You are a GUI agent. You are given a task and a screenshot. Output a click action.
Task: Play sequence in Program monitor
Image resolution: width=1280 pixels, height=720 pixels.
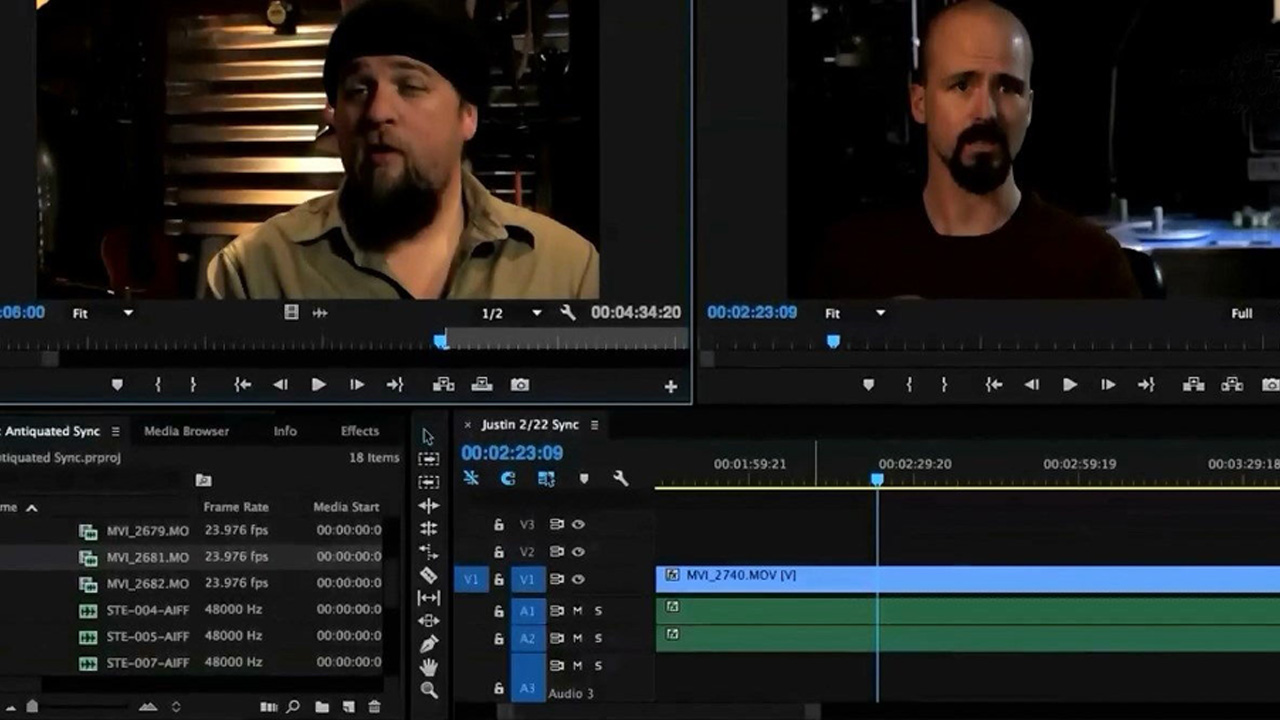click(1070, 384)
